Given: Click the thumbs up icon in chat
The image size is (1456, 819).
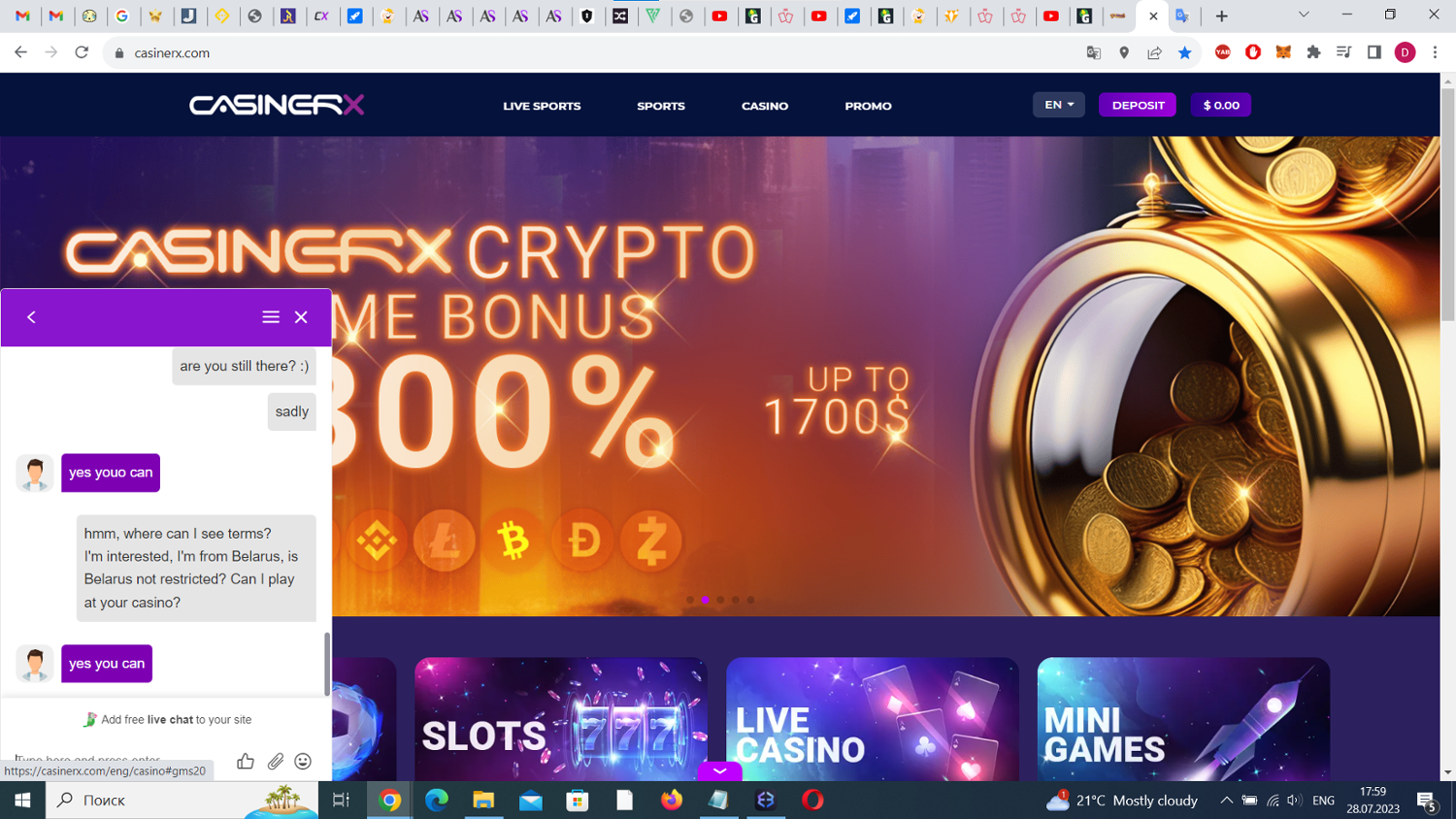Looking at the screenshot, I should tap(246, 762).
